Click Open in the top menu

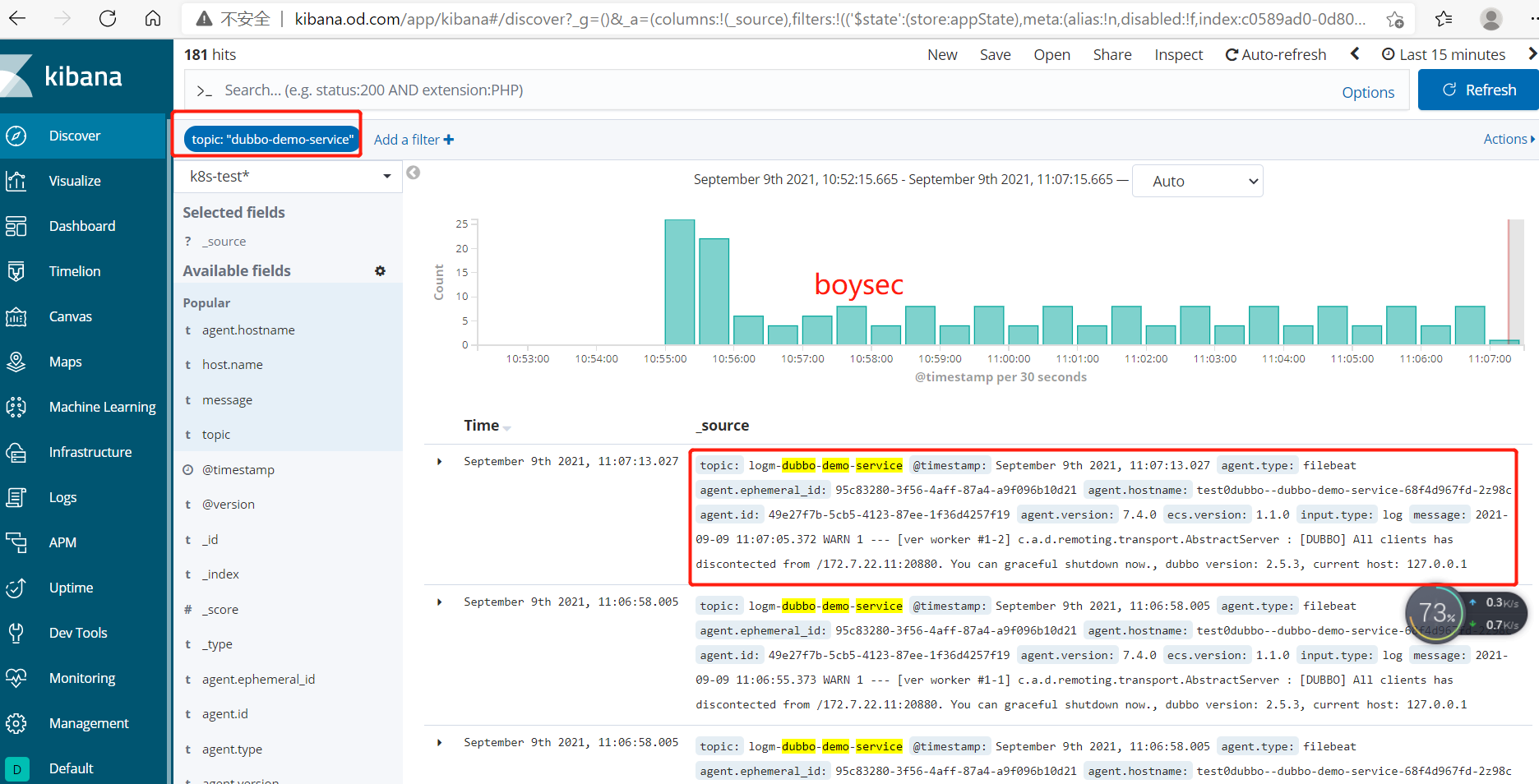[x=1051, y=54]
